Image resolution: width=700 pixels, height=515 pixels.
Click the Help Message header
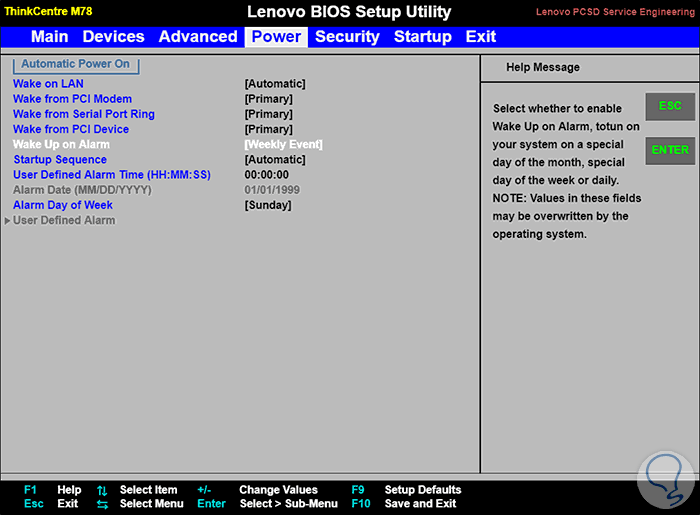(x=543, y=67)
